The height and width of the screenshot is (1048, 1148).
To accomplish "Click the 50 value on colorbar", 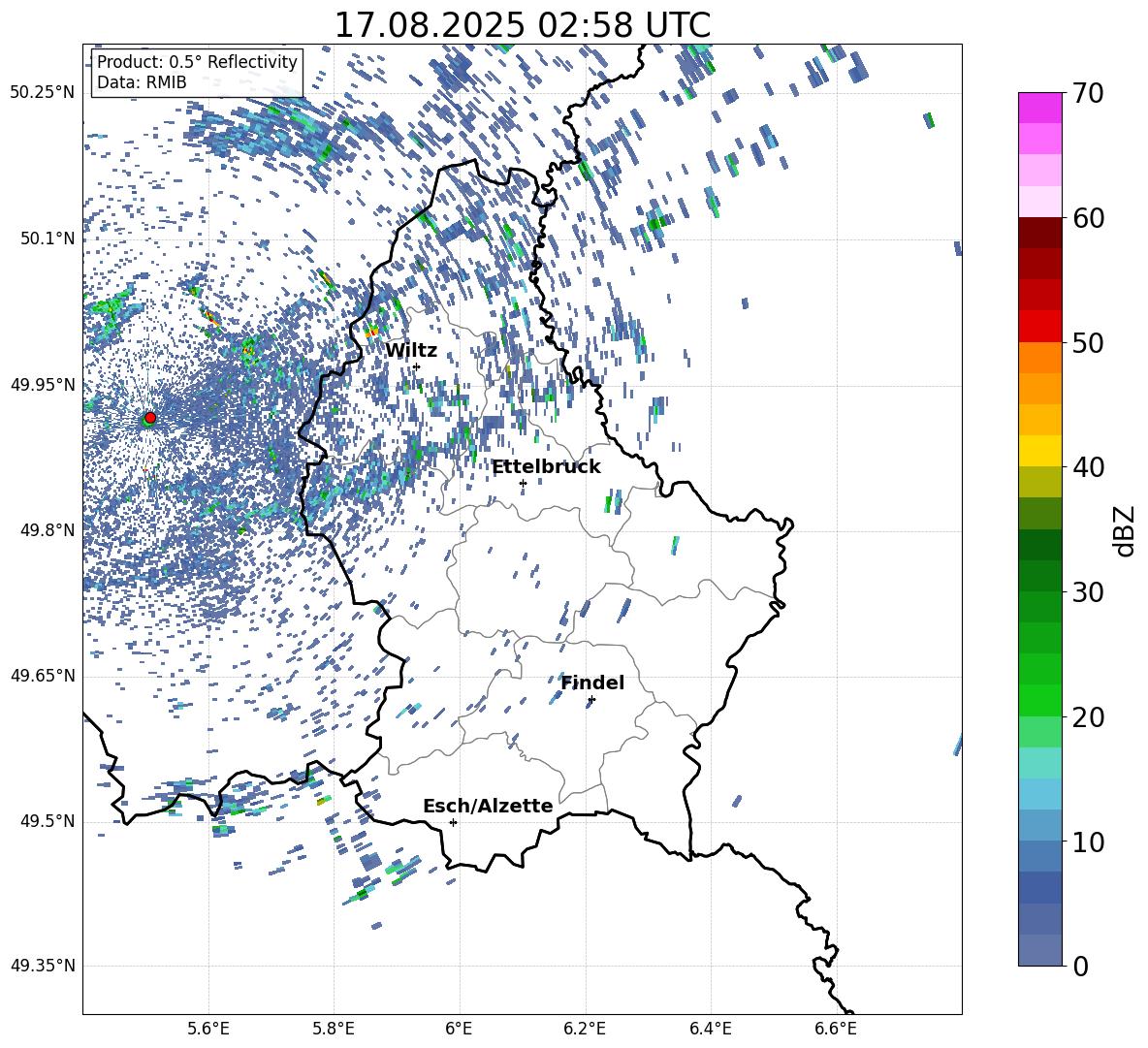I will (1088, 343).
